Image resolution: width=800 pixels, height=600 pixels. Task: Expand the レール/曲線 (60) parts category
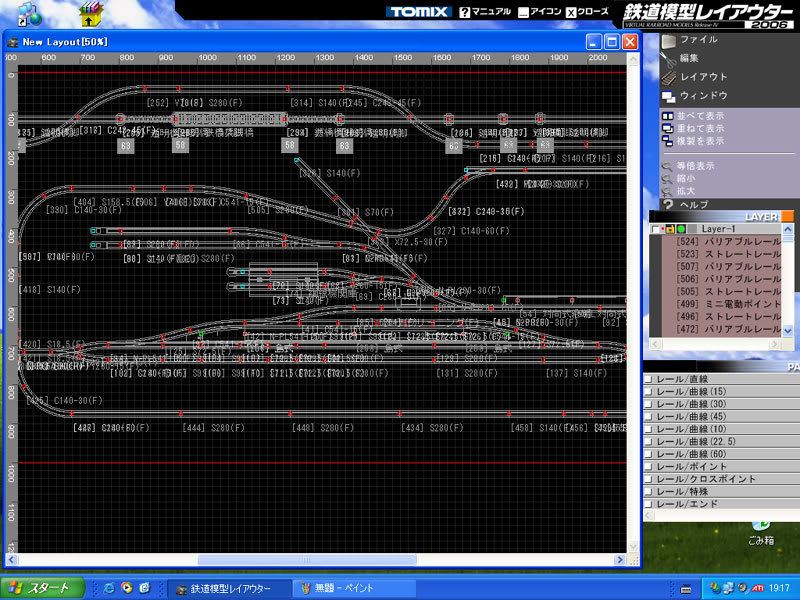721,454
